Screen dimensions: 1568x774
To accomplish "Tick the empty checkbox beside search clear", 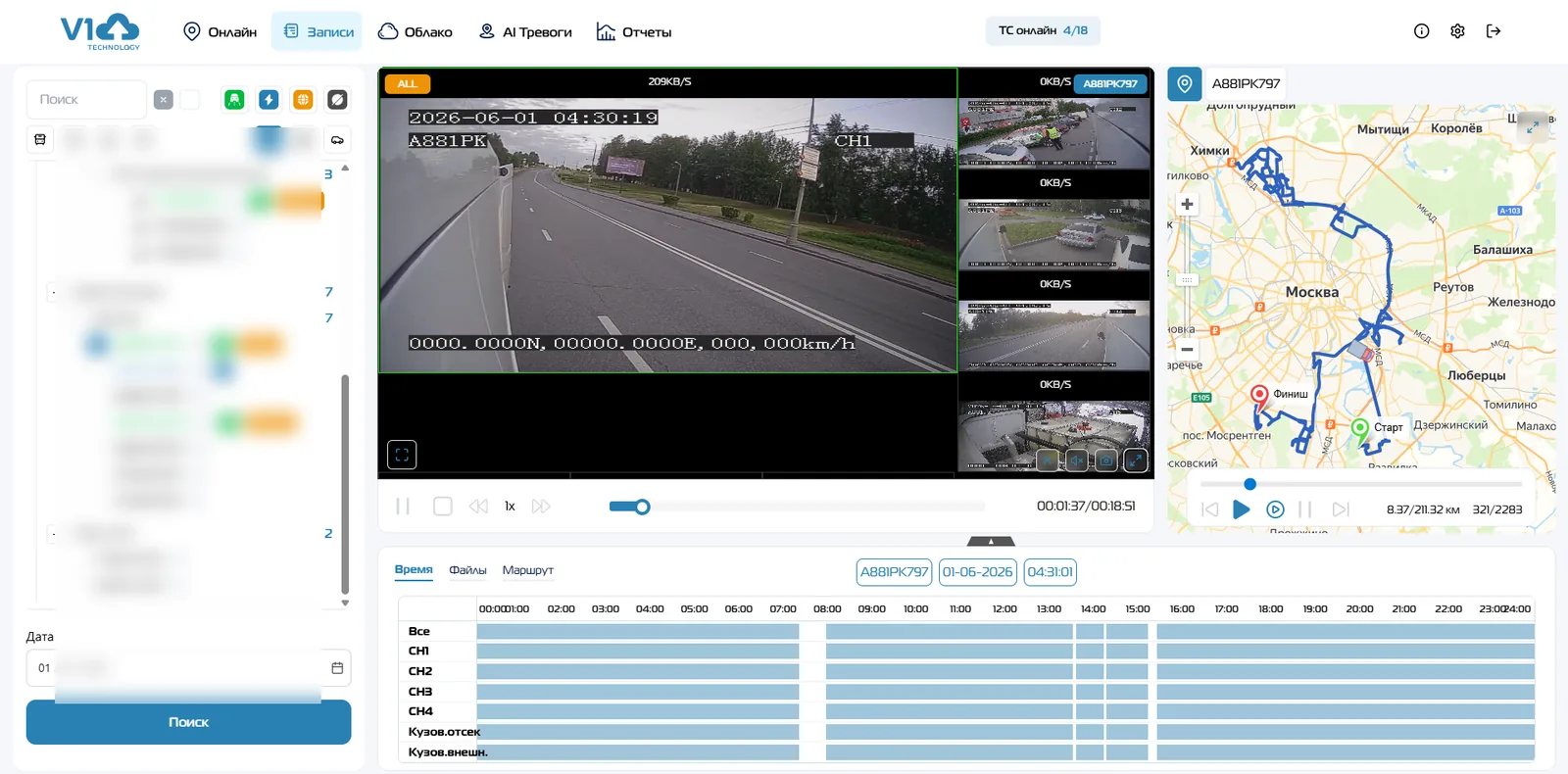I will pyautogui.click(x=190, y=100).
